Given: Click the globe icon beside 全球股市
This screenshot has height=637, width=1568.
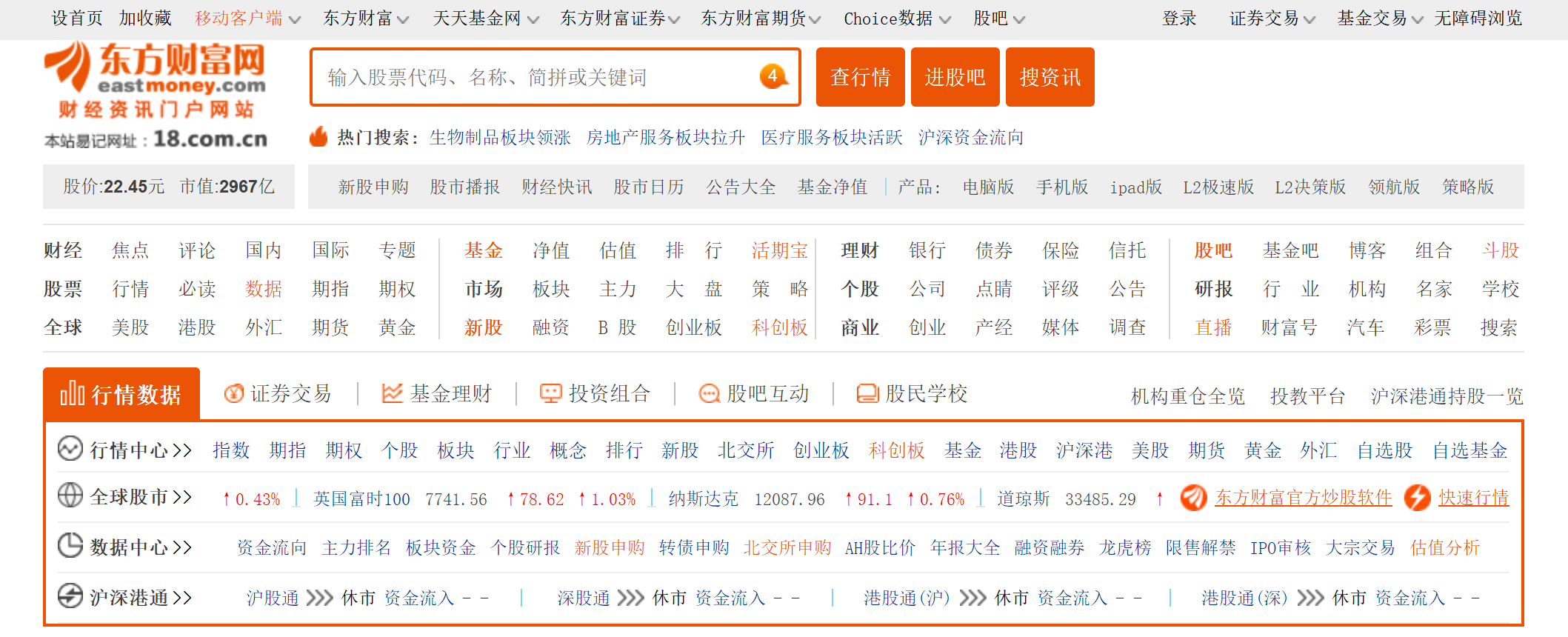Looking at the screenshot, I should pos(70,496).
